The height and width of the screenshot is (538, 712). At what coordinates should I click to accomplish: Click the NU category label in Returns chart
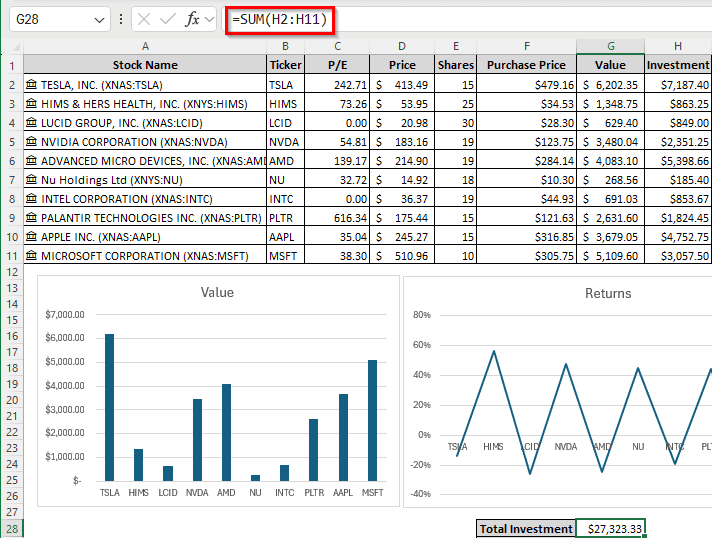click(x=638, y=447)
